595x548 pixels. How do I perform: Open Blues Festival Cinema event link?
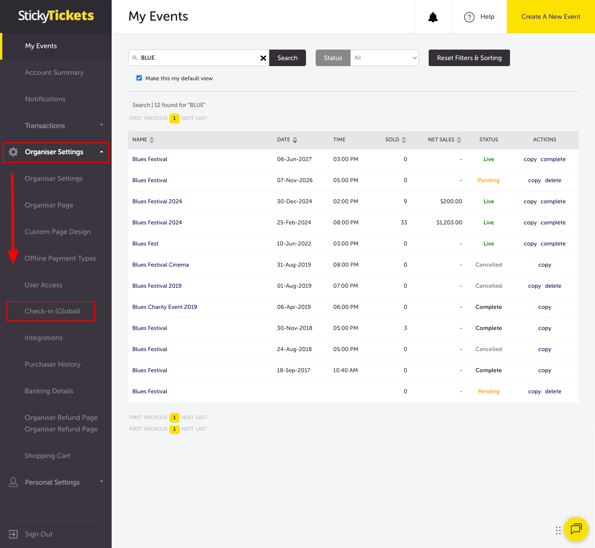click(x=161, y=265)
